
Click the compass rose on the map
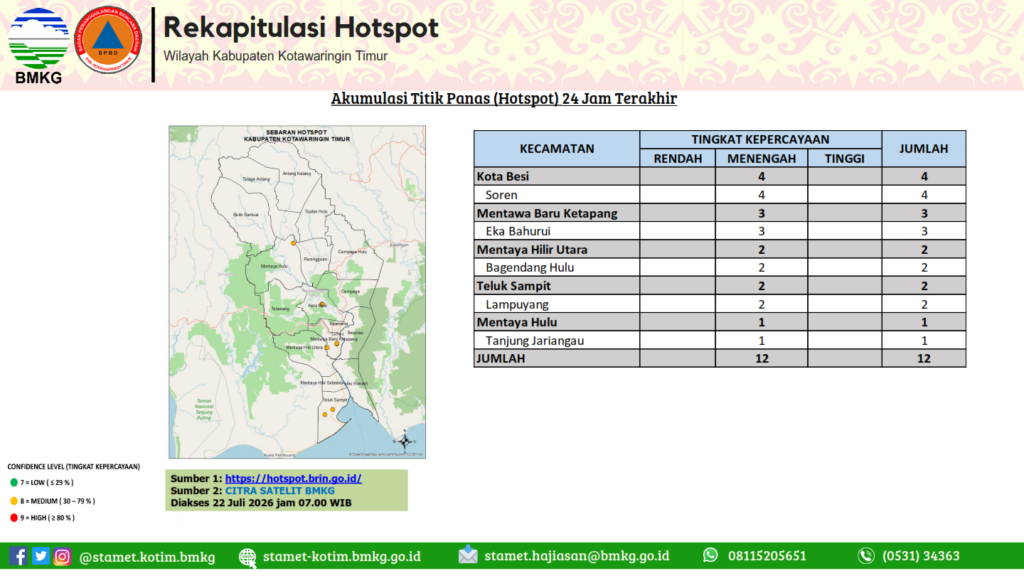click(405, 441)
